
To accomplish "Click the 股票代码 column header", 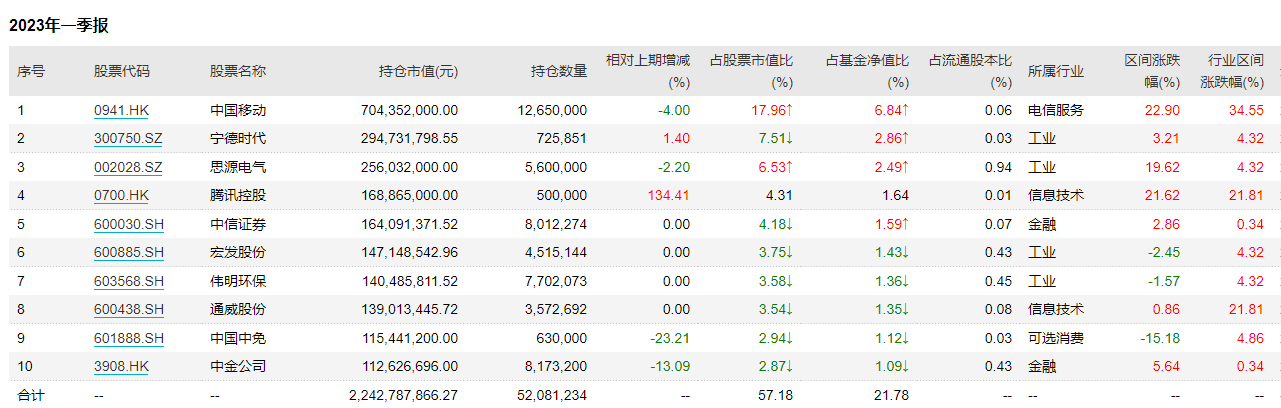I will (x=122, y=71).
